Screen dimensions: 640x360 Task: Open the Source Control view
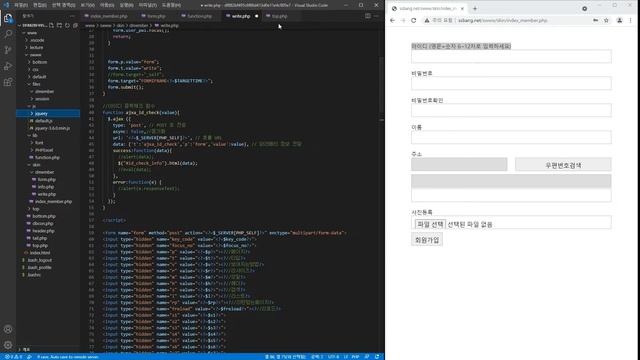point(8,50)
